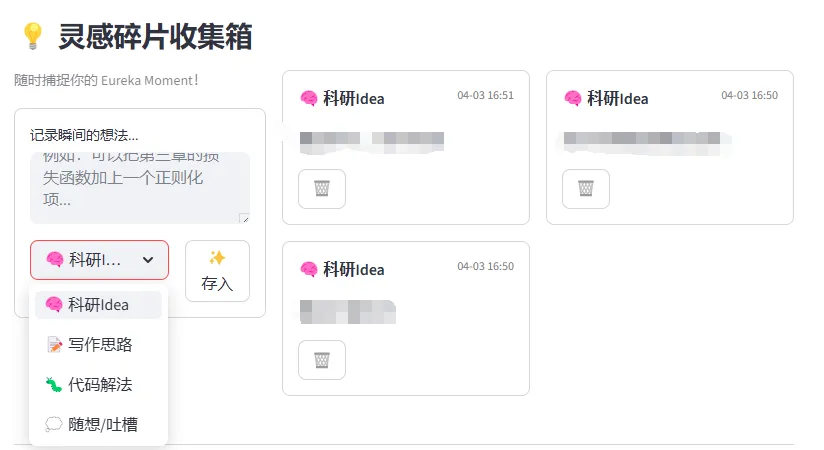Click the 科研I… category select box
824x450 pixels.
tap(99, 260)
